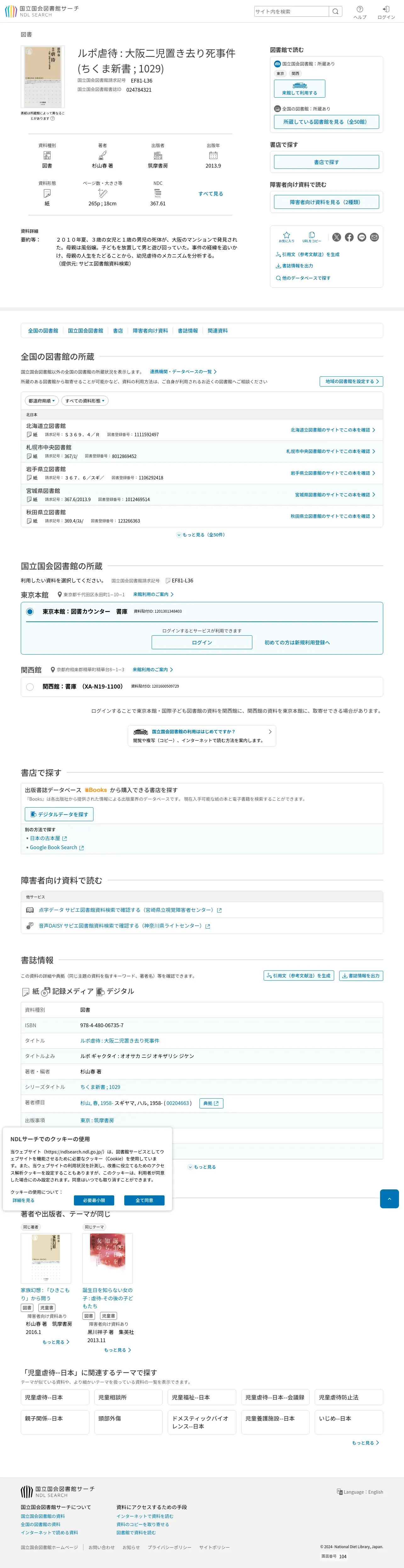404x1568 pixels.
Task: Open the すべての資料形態 filter dropdown
Action: coord(85,401)
